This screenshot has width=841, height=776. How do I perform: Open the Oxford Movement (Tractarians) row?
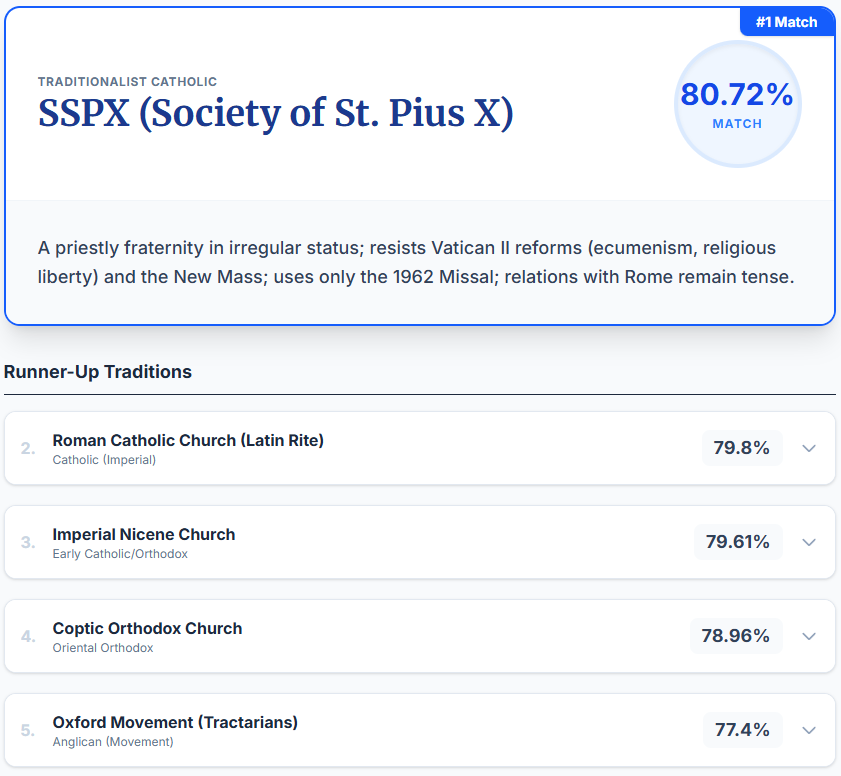point(420,730)
